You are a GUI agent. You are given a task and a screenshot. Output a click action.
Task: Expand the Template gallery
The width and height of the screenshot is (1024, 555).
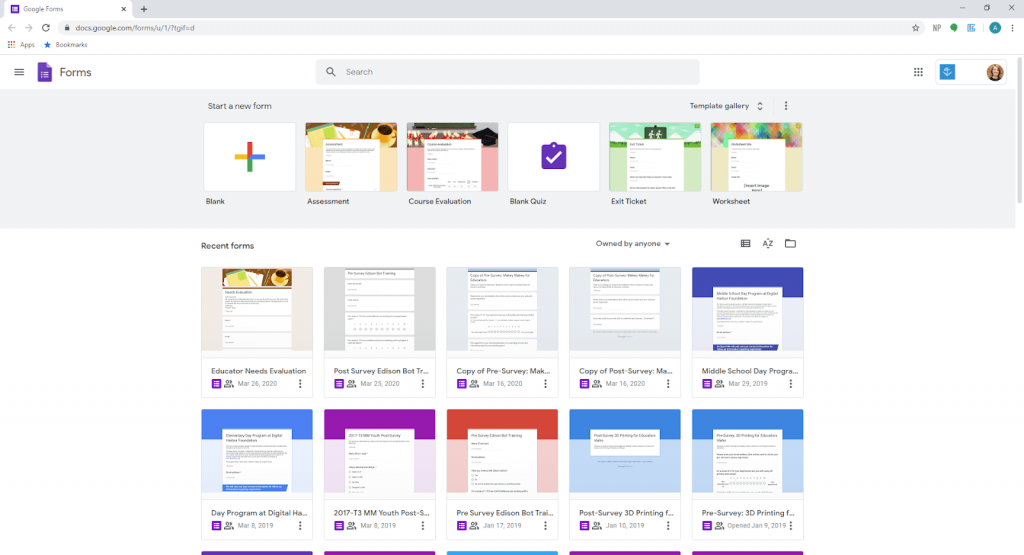click(x=726, y=106)
